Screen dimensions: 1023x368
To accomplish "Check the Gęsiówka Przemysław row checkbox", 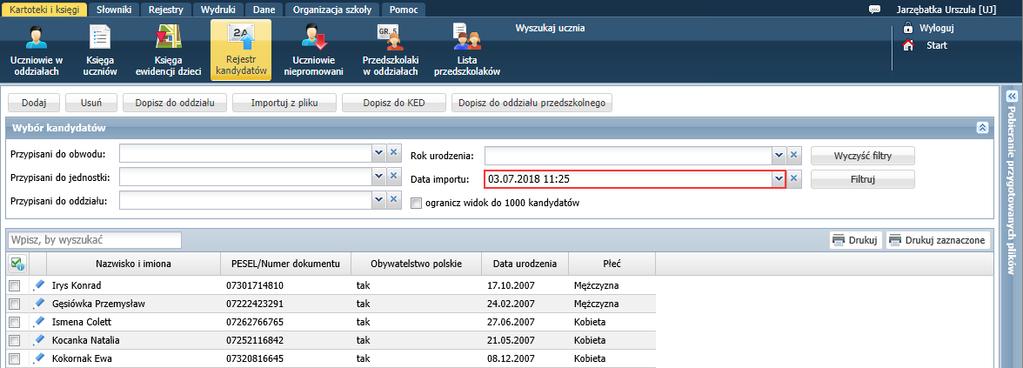I will [x=14, y=304].
